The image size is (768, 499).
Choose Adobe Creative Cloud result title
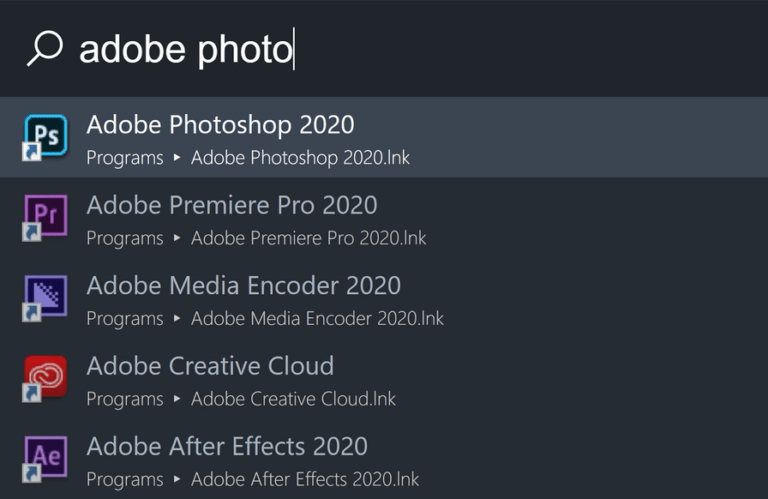pos(210,366)
